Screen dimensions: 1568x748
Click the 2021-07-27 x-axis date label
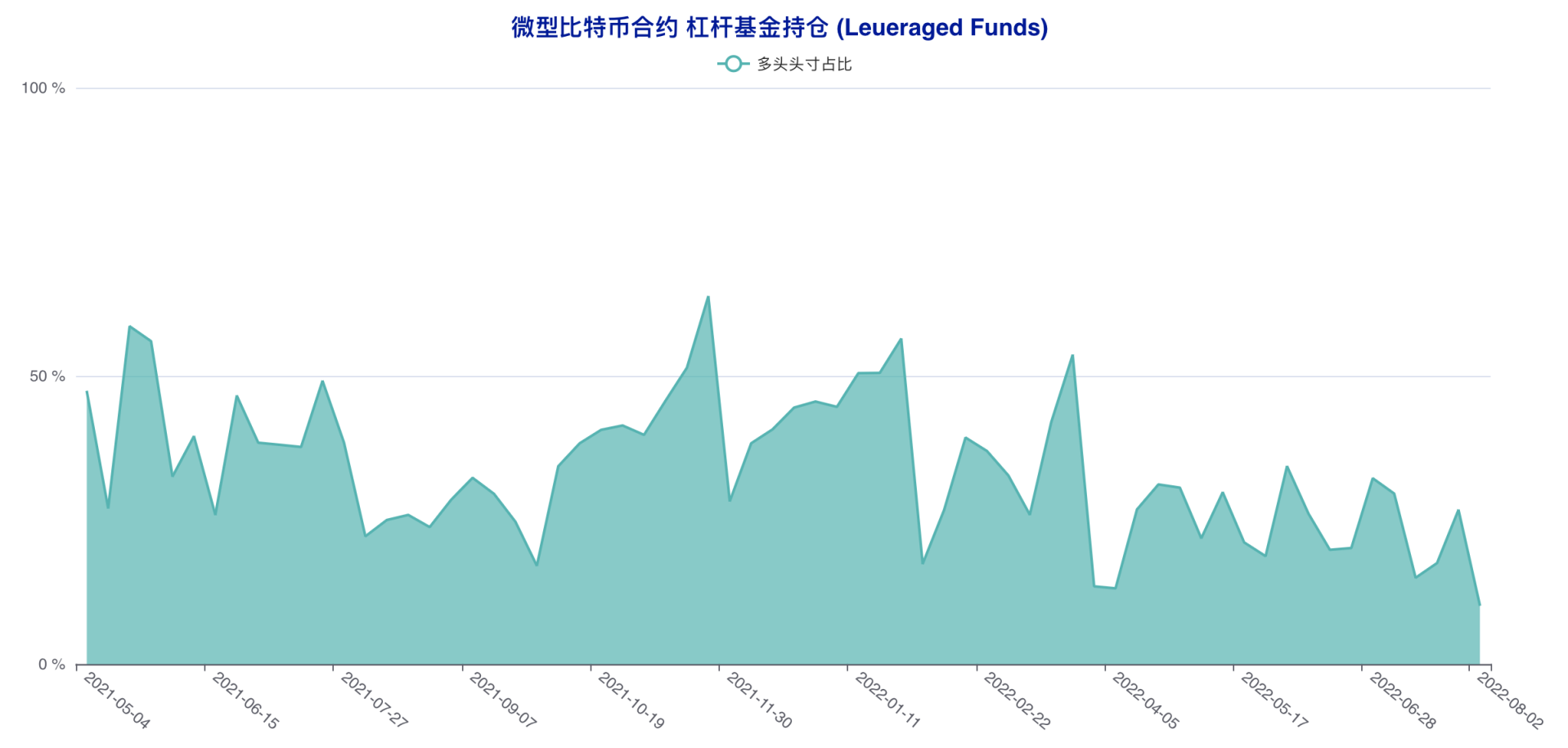click(374, 701)
